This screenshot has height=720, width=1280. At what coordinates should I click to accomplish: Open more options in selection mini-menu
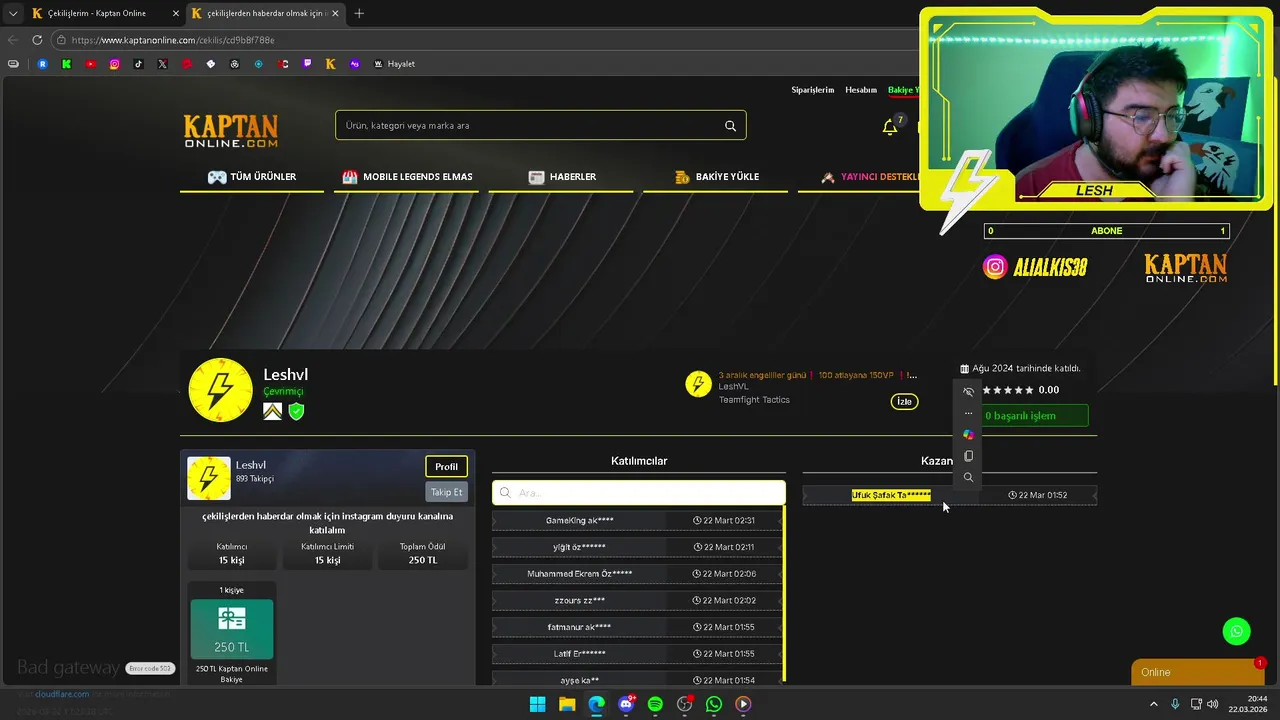(968, 413)
